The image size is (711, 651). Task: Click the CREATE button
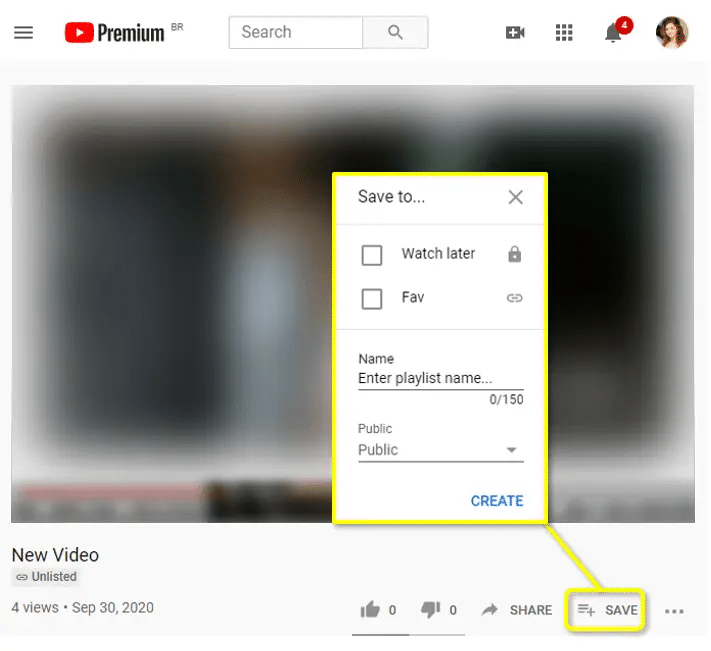point(497,501)
